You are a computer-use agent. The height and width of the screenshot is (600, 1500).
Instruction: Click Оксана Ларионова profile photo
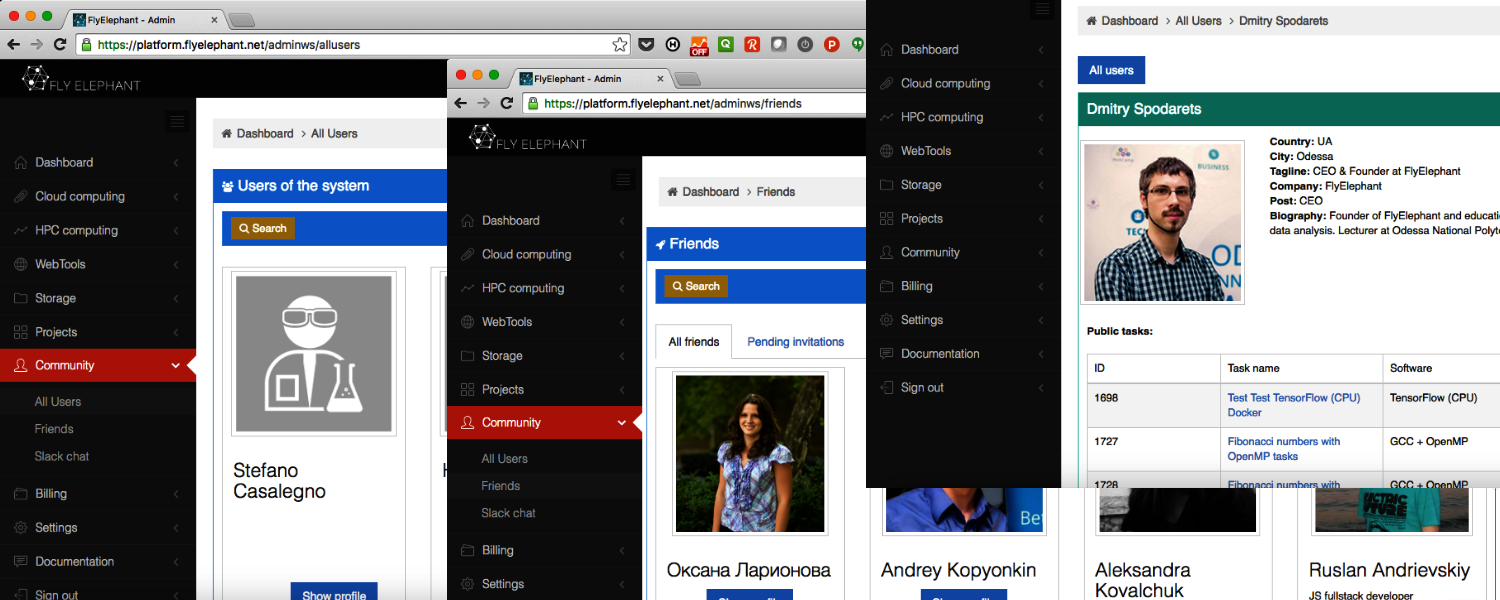pos(750,453)
